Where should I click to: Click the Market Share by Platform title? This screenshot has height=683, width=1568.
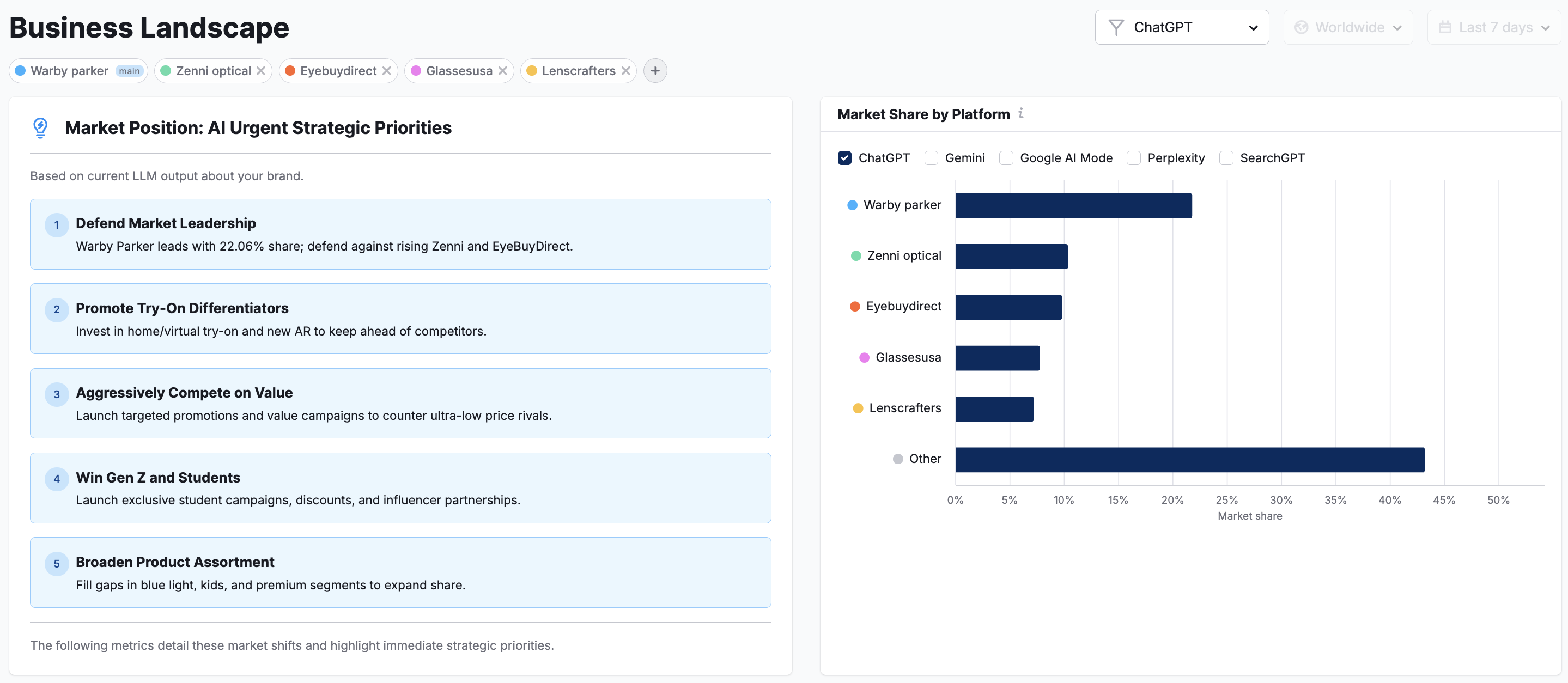tap(923, 114)
